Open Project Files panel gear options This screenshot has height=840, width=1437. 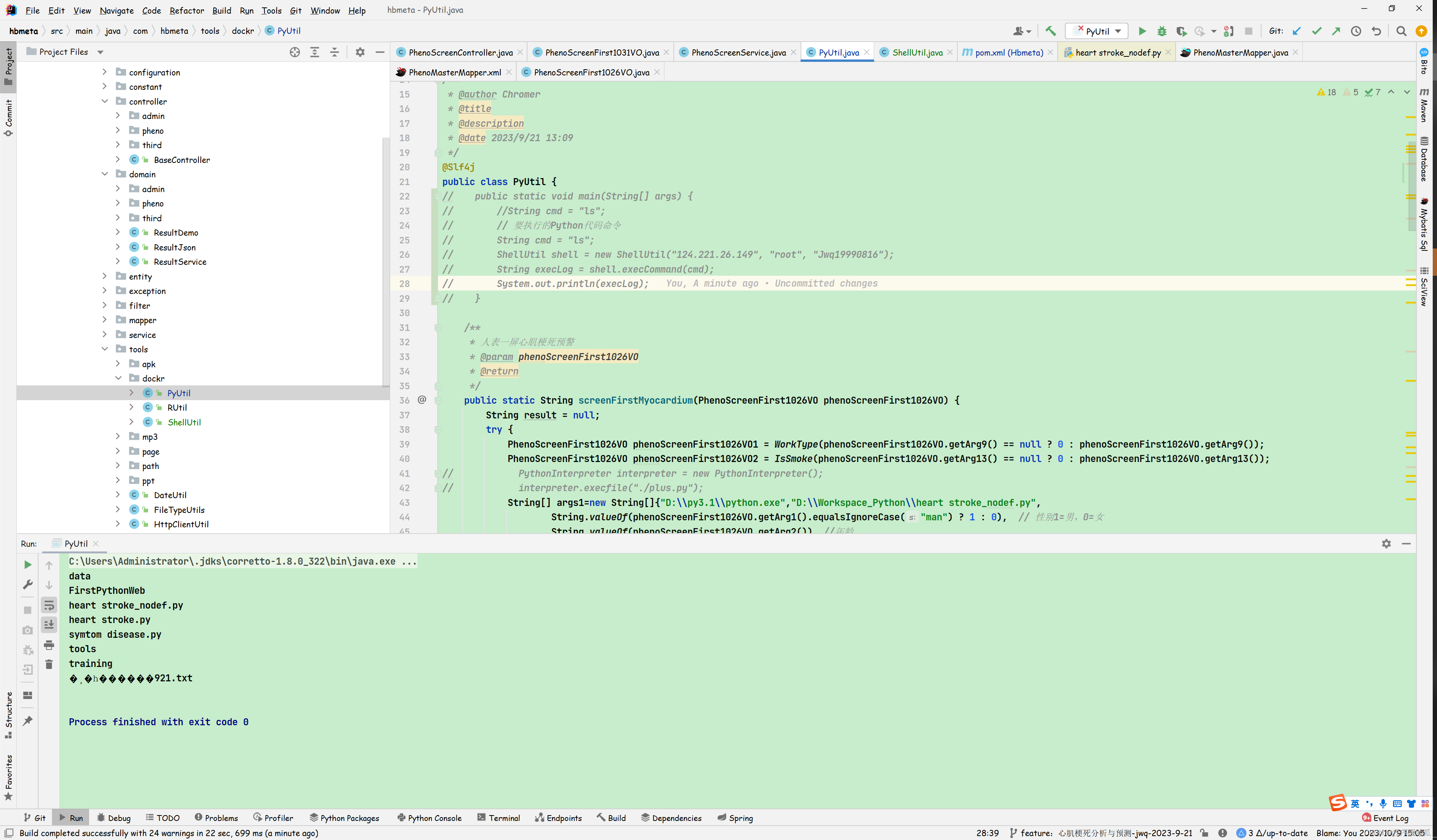360,52
